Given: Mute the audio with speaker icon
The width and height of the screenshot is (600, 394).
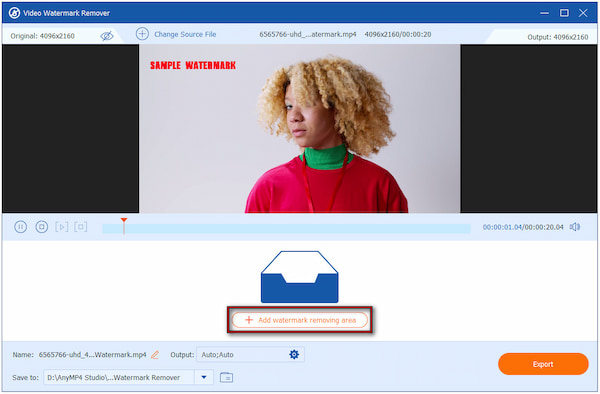Looking at the screenshot, I should 574,227.
